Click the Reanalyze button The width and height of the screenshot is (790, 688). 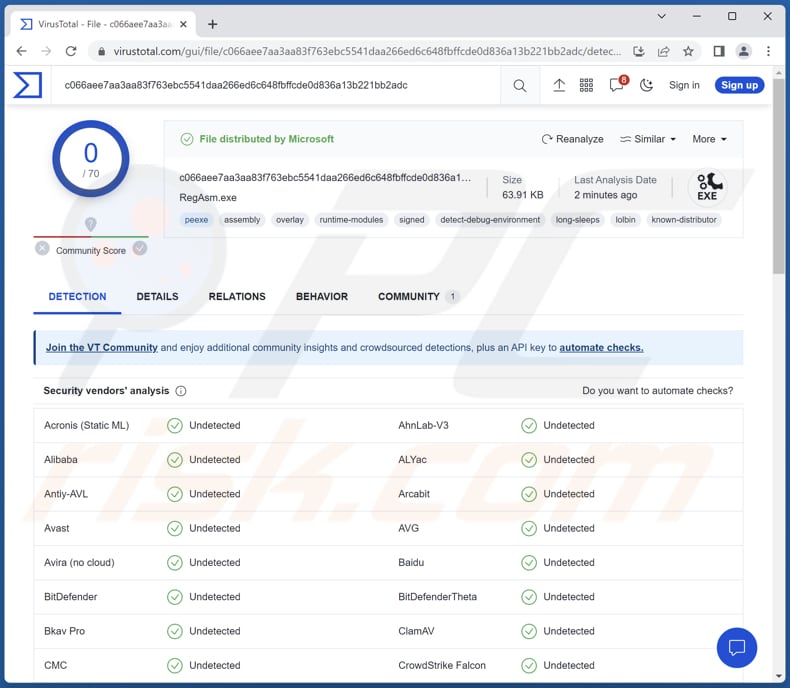point(572,139)
